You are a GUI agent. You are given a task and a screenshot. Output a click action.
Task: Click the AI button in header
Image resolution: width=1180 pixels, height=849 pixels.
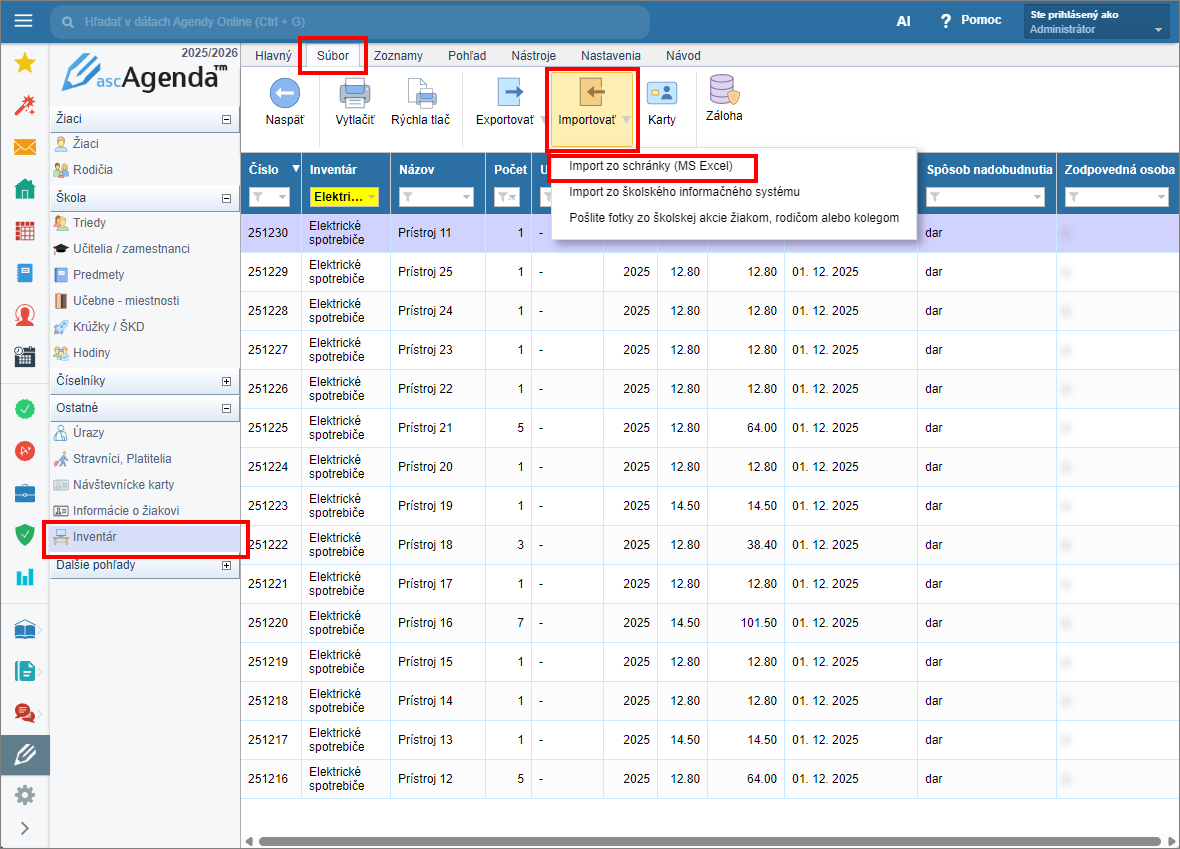[903, 21]
